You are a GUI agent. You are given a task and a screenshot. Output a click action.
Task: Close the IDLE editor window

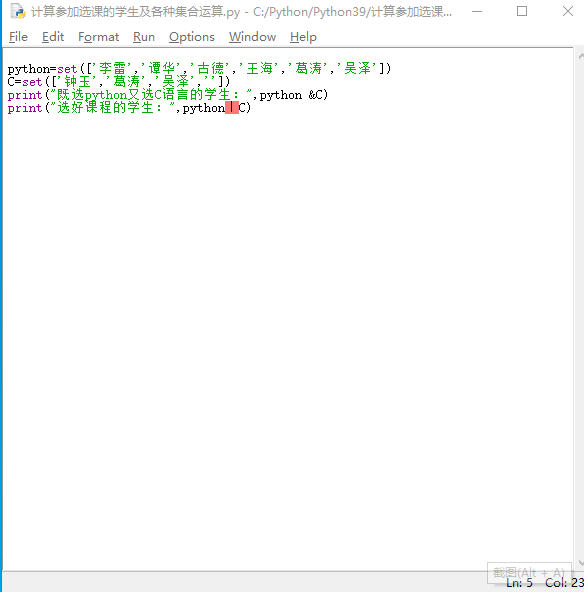[567, 12]
